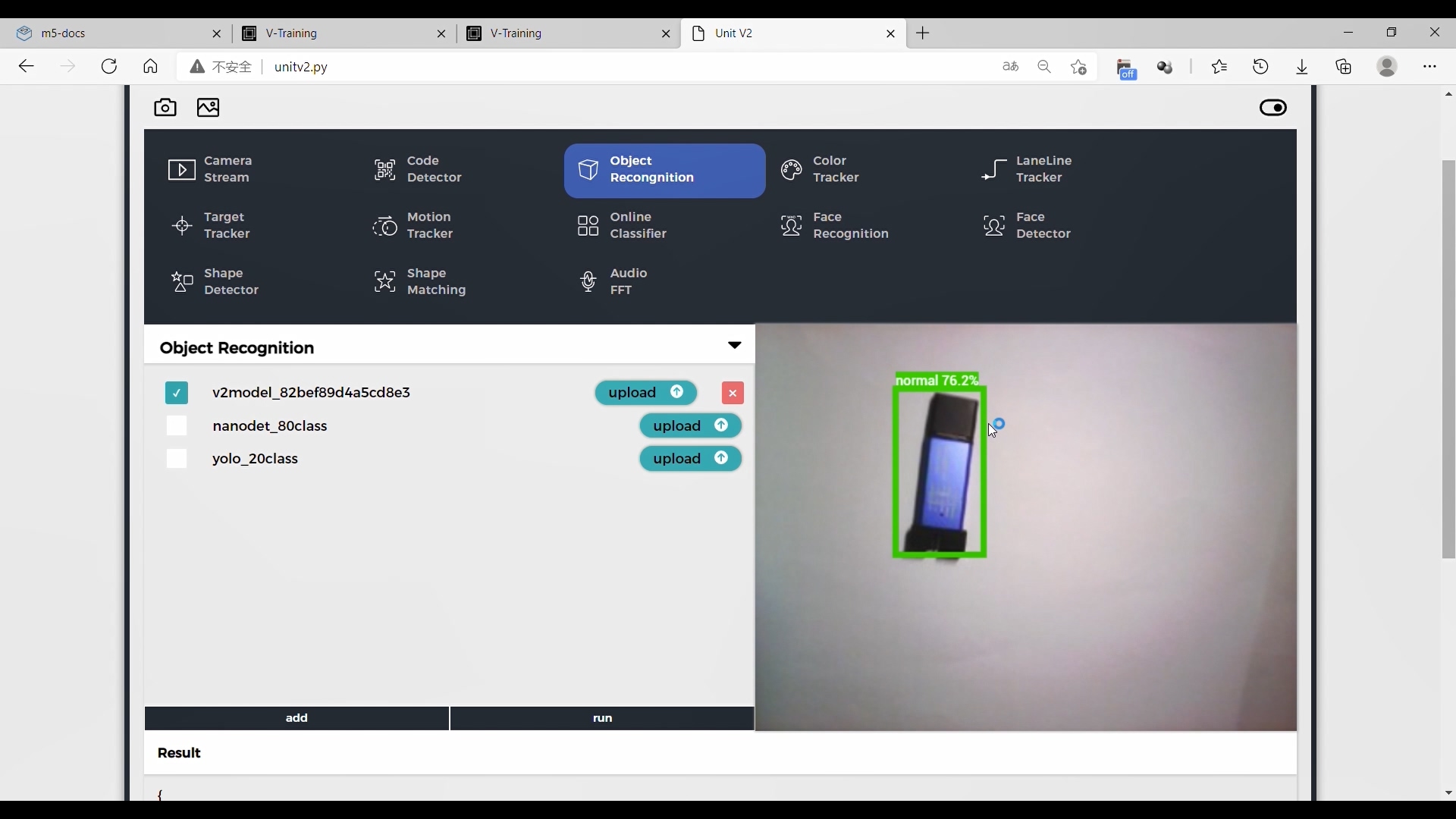Screen dimensions: 1456x819
Task: Toggle the nanodet_80class checkbox
Action: (x=176, y=425)
